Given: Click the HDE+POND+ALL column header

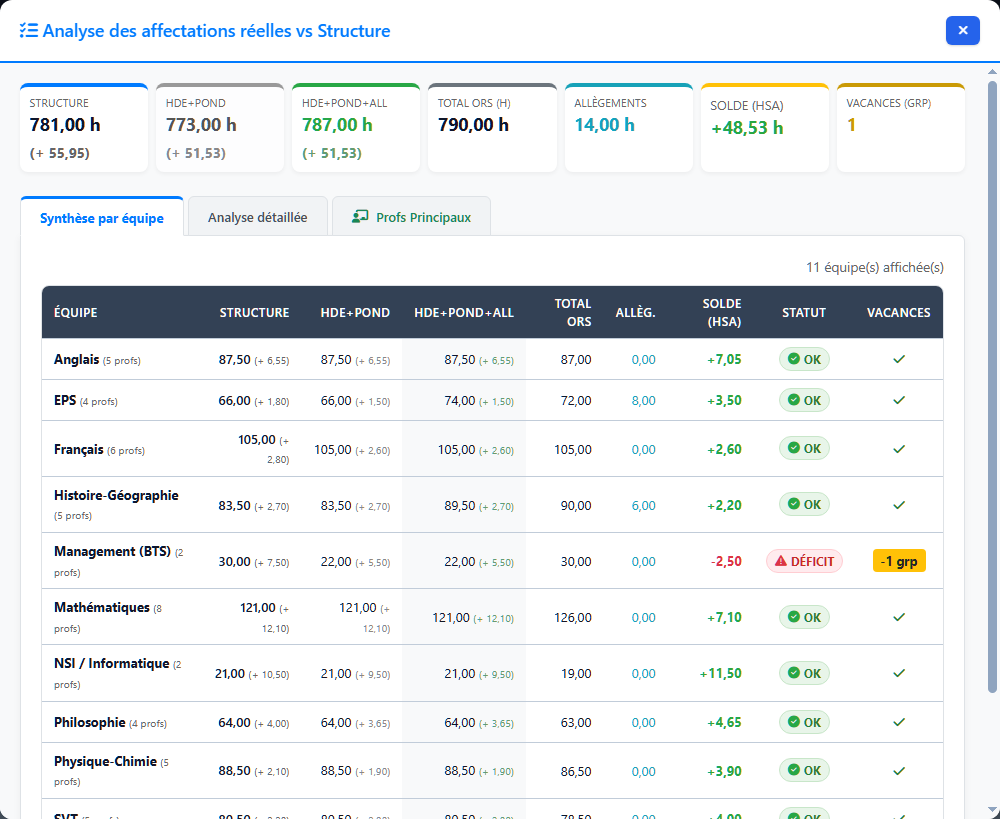Looking at the screenshot, I should tap(464, 313).
